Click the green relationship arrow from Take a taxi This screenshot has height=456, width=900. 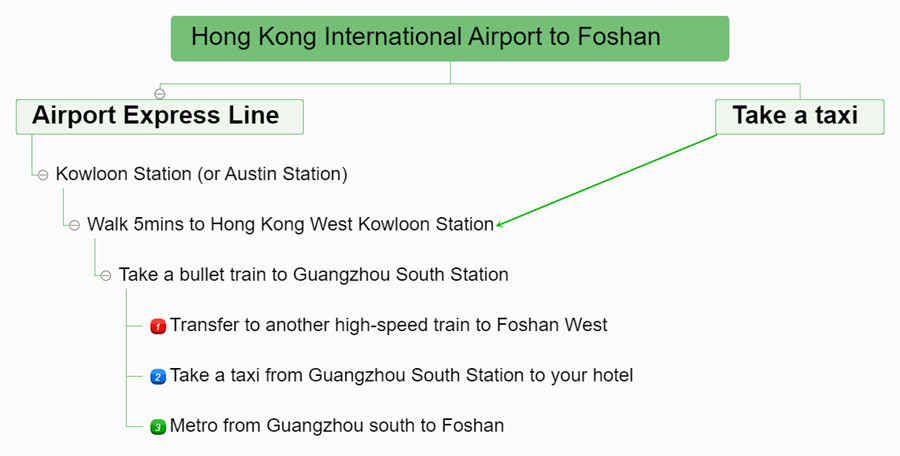(x=607, y=180)
